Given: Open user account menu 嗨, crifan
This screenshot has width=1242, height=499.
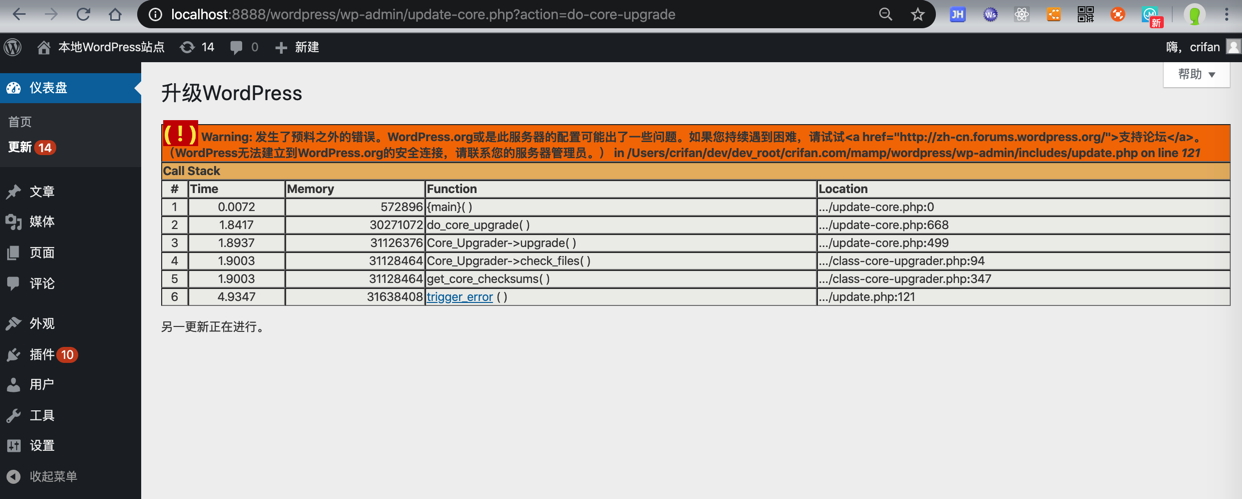Looking at the screenshot, I should click(1203, 47).
